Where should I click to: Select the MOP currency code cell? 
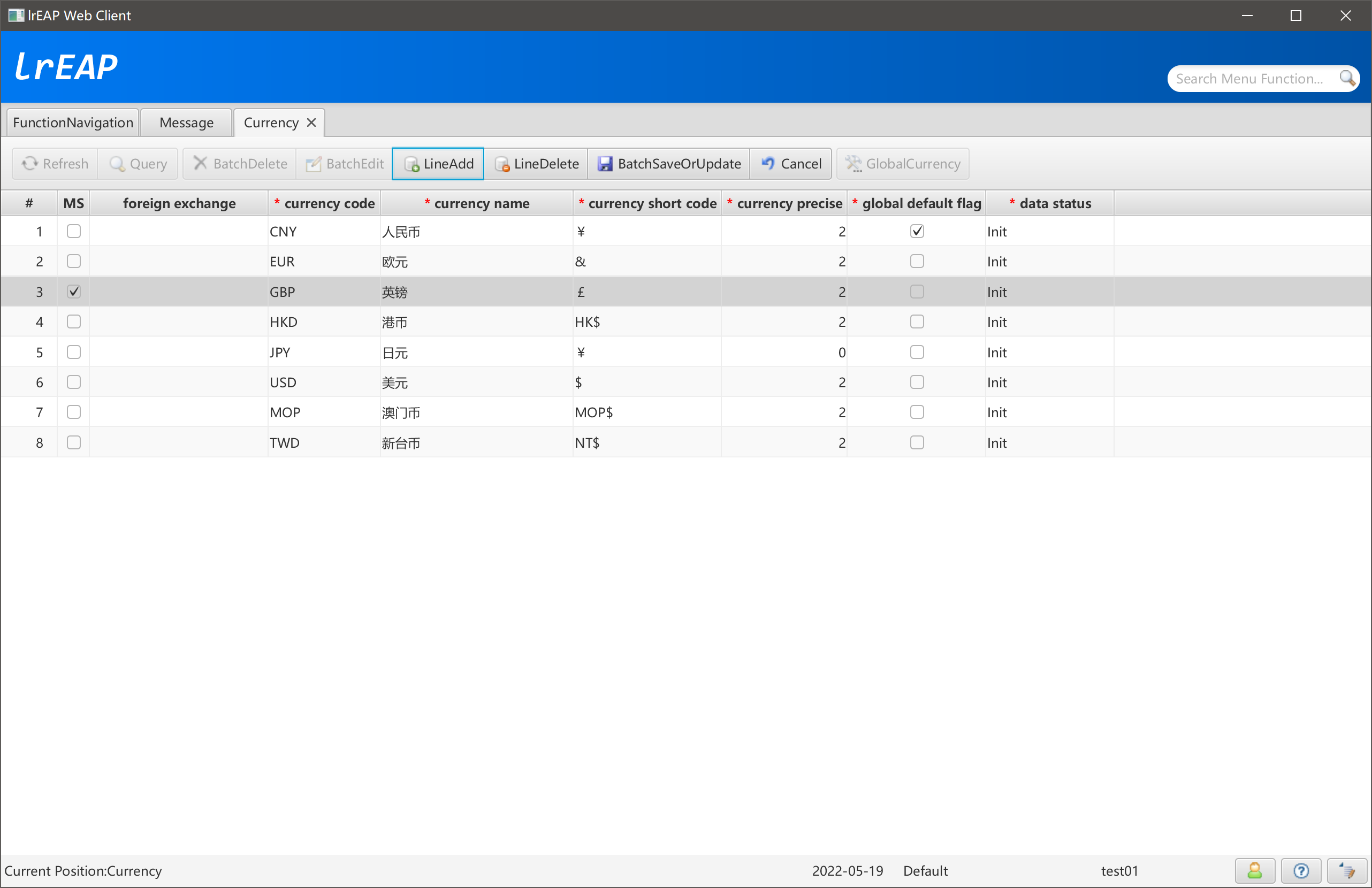324,412
